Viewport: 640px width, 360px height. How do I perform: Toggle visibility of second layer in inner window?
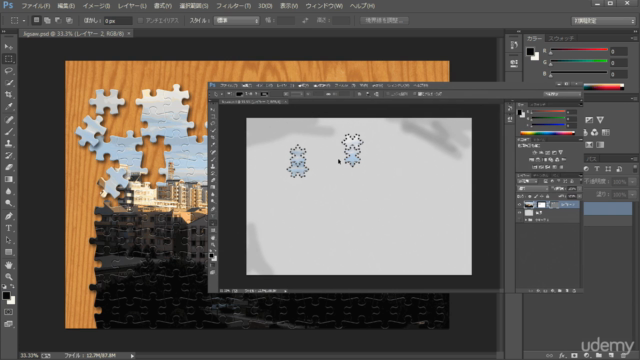(520, 213)
